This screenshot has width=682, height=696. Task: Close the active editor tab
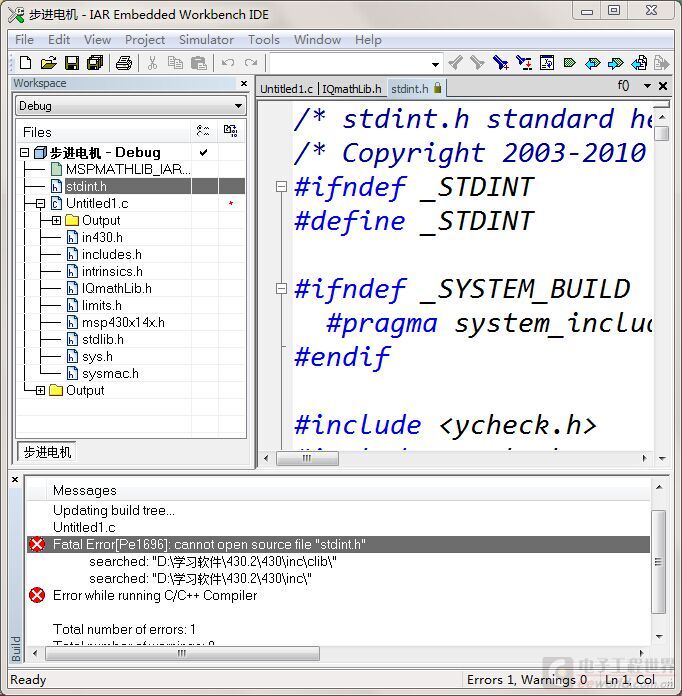point(663,86)
